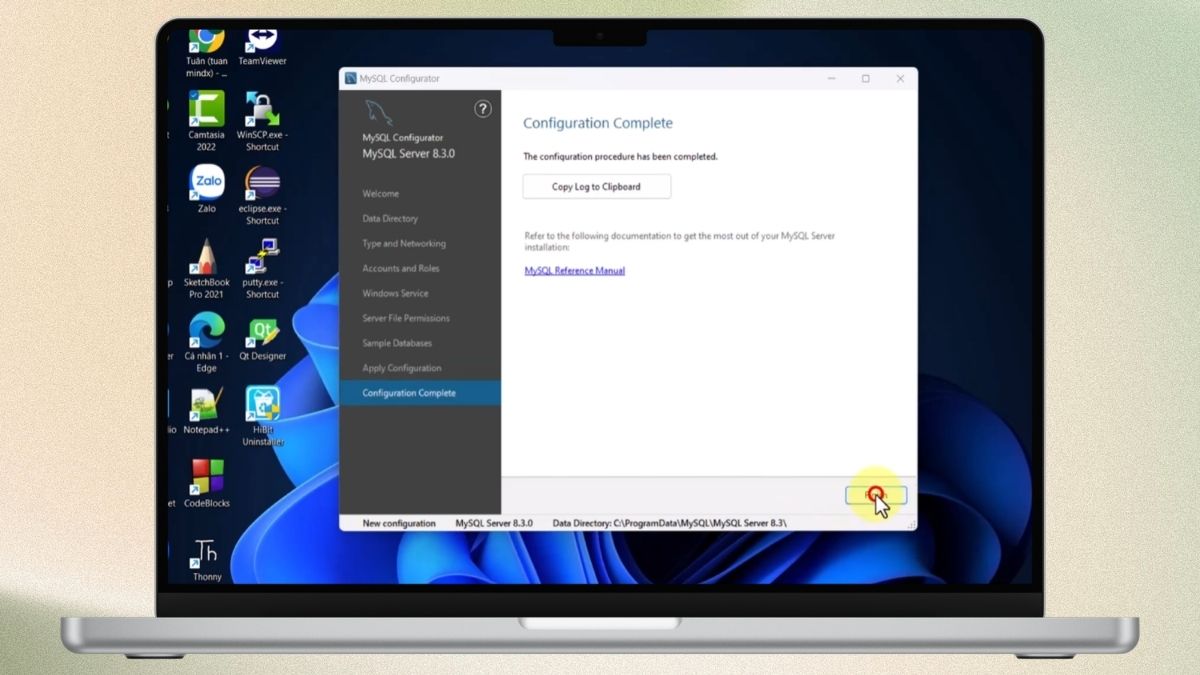Click the MySQL Configurator title bar icon
Screen dimensions: 1200x675
350,79
